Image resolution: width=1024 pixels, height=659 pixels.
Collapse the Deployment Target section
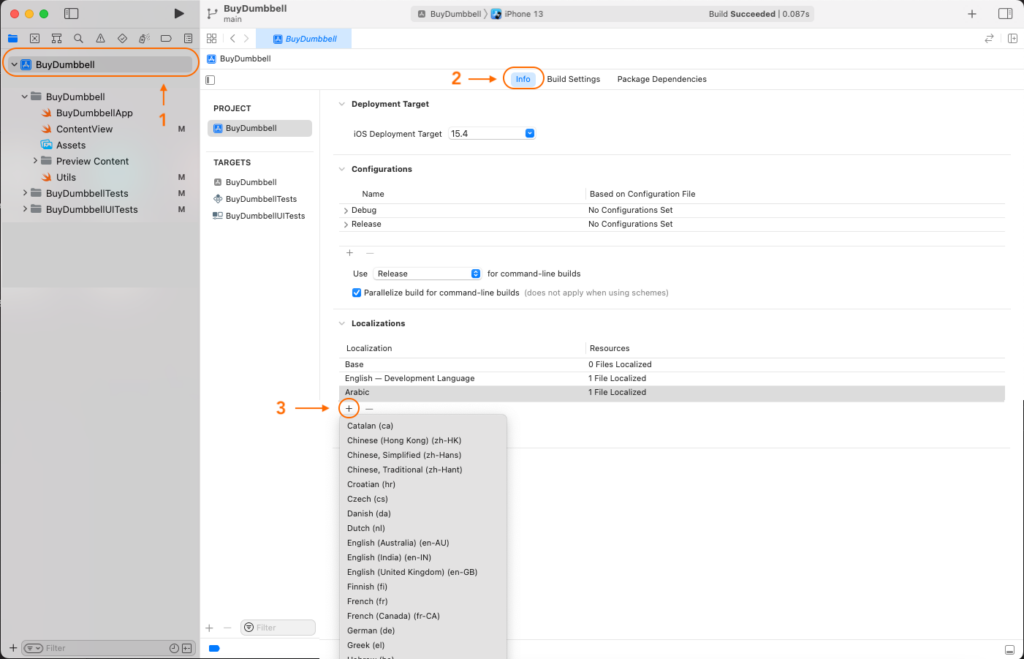point(342,104)
